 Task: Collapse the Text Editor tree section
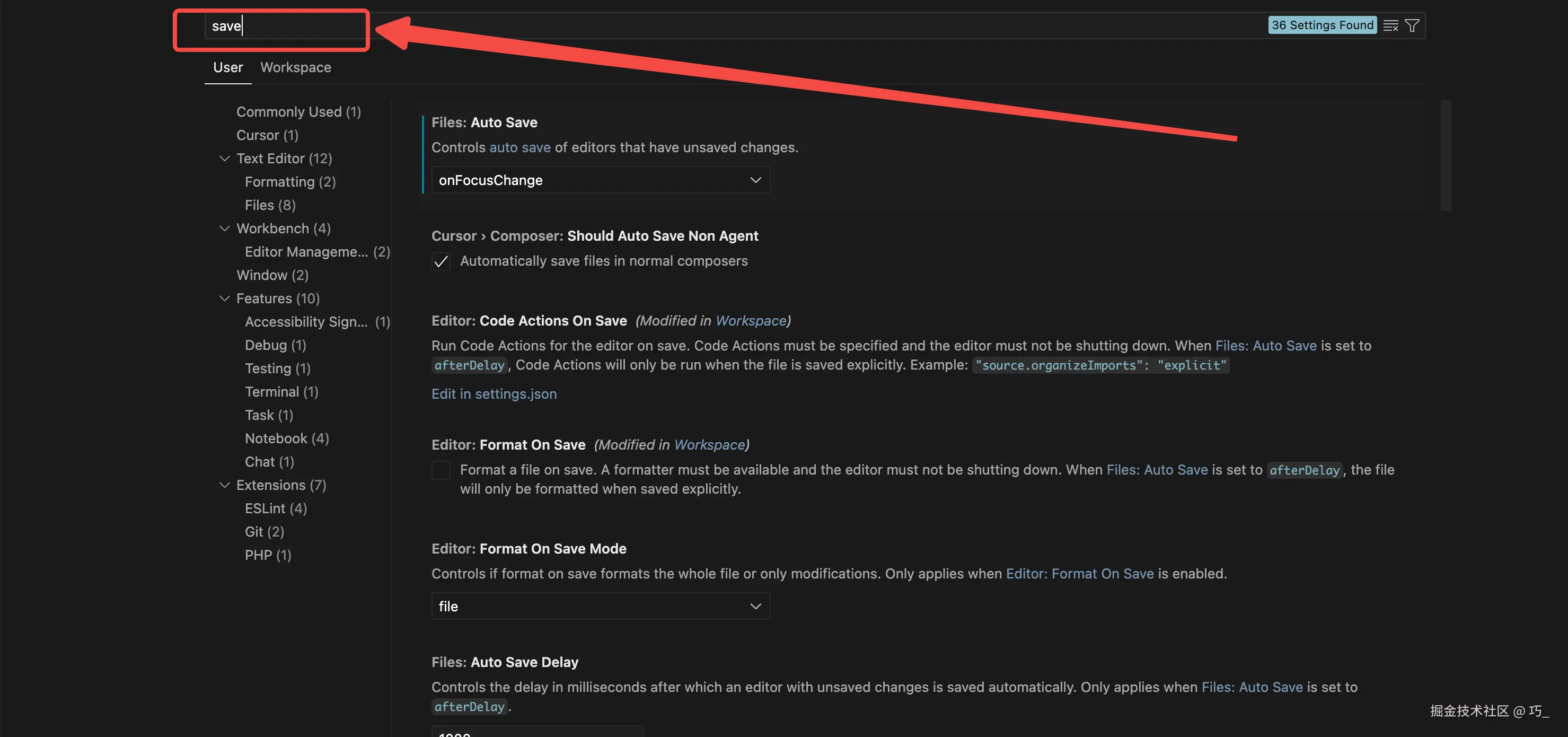pos(225,159)
